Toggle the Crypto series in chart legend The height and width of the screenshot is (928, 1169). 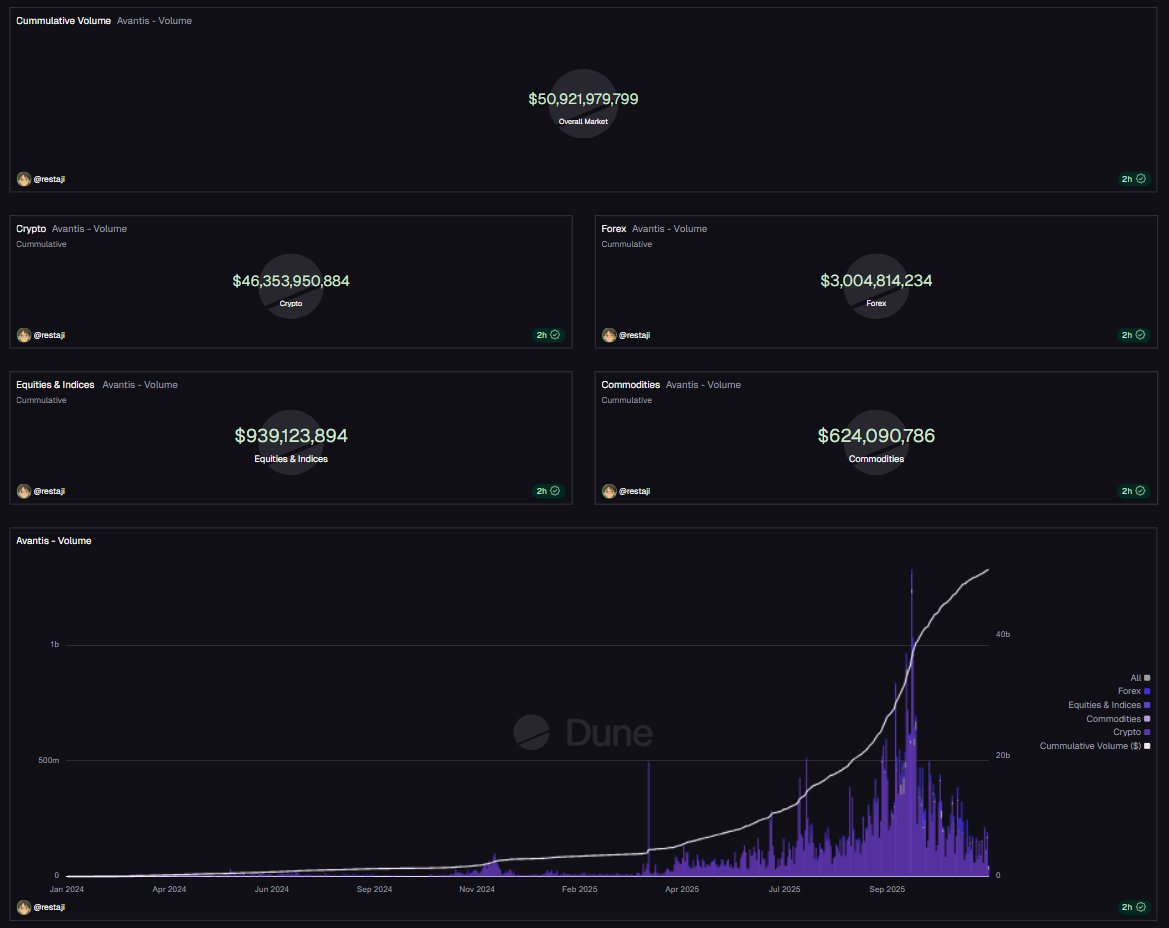1131,732
